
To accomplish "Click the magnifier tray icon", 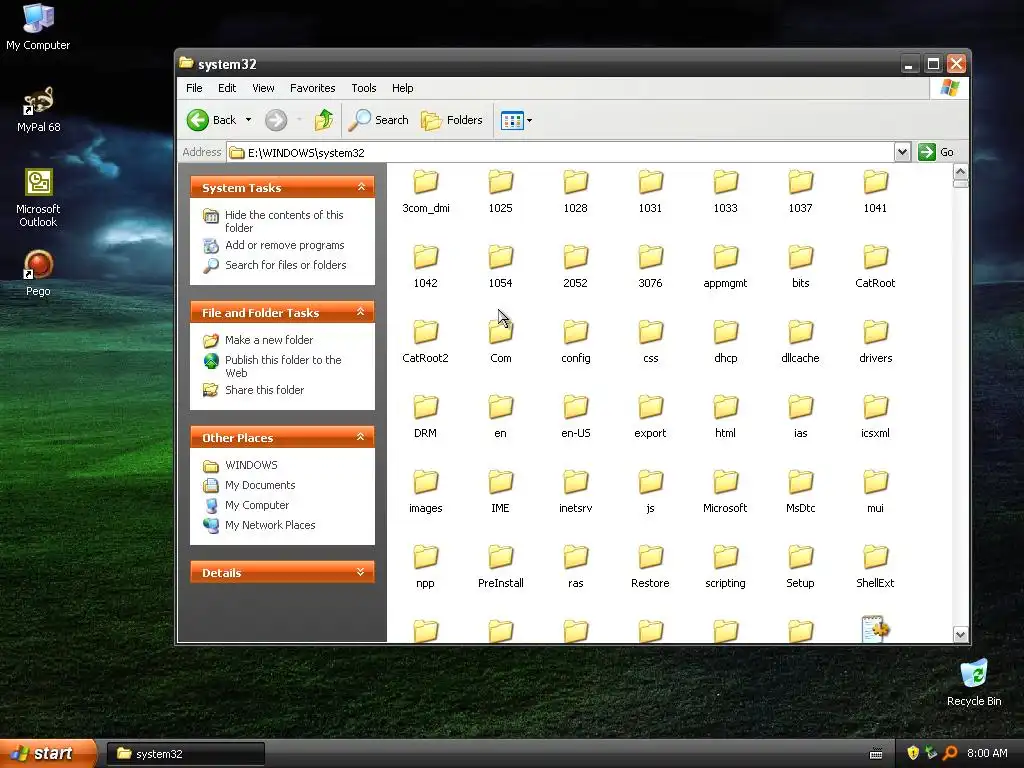I will point(950,753).
